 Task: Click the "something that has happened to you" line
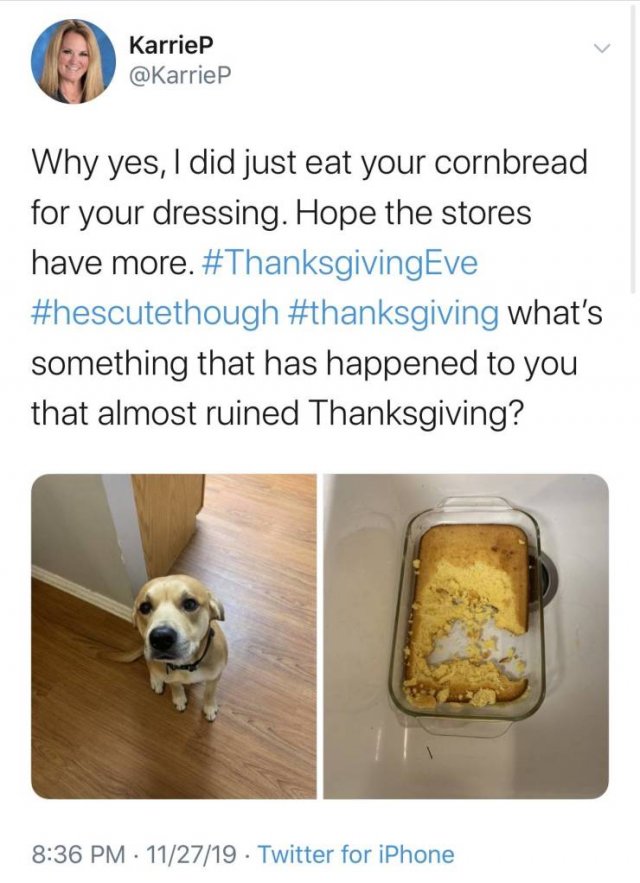tap(304, 363)
